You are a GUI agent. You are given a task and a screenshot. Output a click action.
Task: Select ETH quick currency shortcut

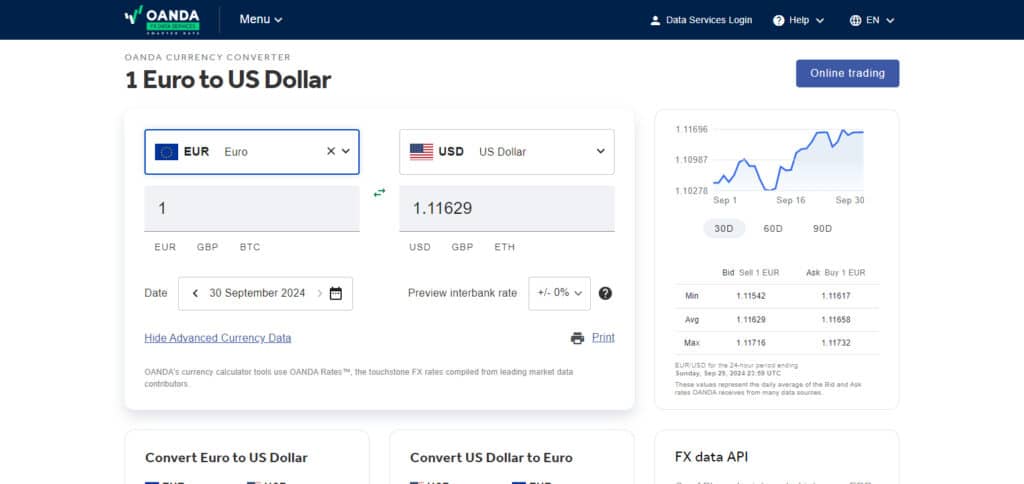[x=505, y=247]
